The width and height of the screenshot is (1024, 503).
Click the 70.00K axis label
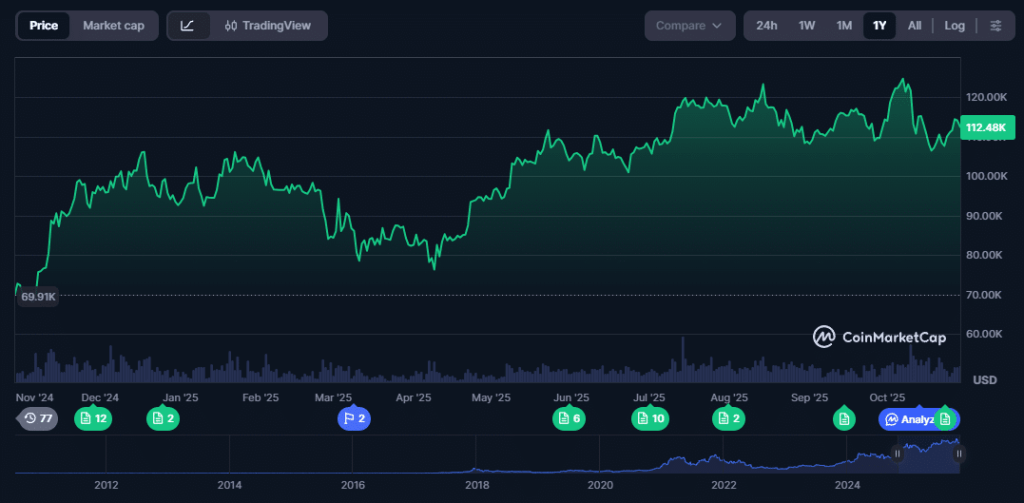[x=984, y=295]
